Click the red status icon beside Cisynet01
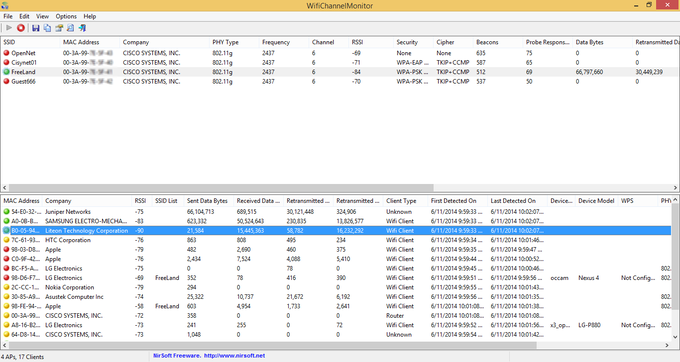Viewport: 680px width, 362px height. [7, 62]
